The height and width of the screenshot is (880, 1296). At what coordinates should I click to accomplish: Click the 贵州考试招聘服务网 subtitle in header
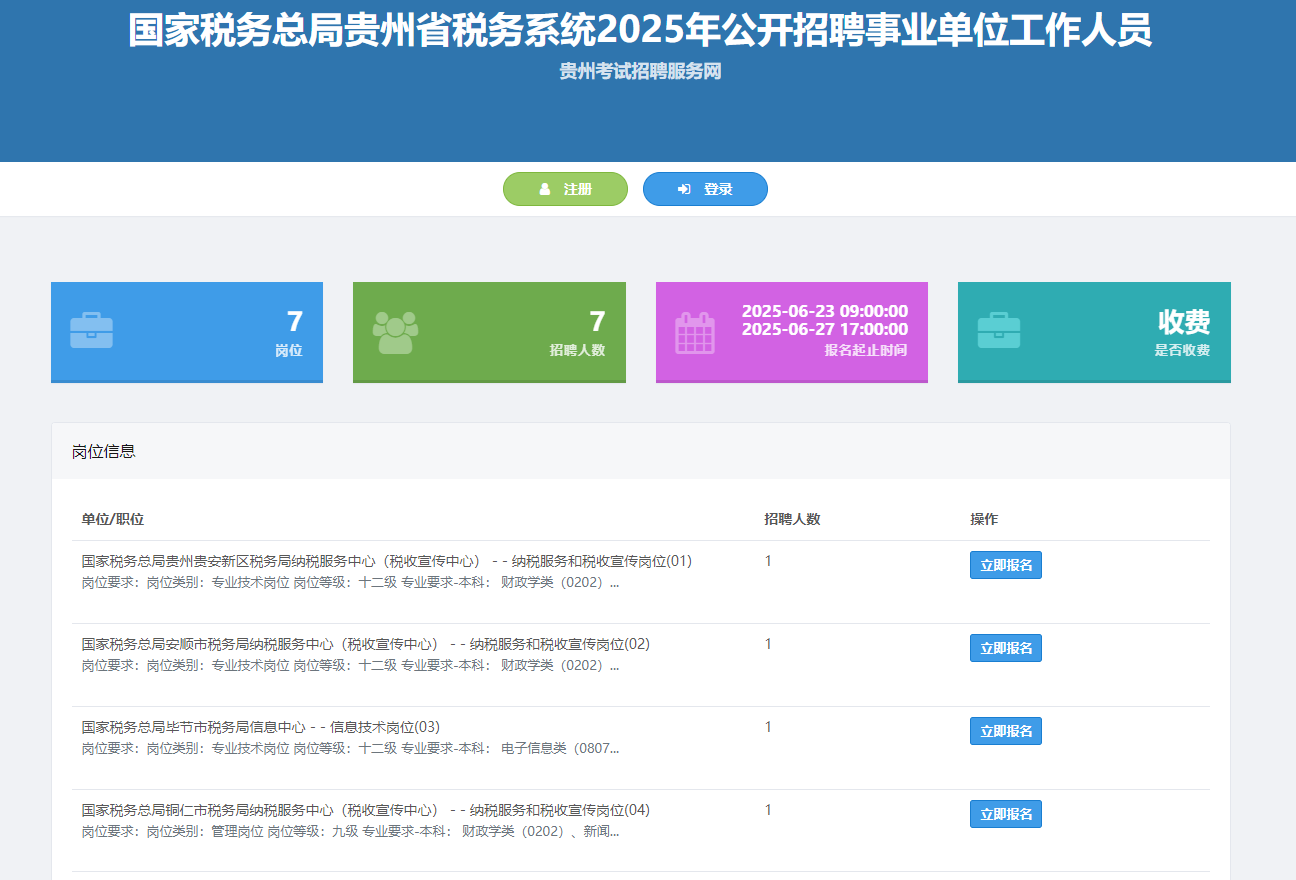click(x=640, y=71)
